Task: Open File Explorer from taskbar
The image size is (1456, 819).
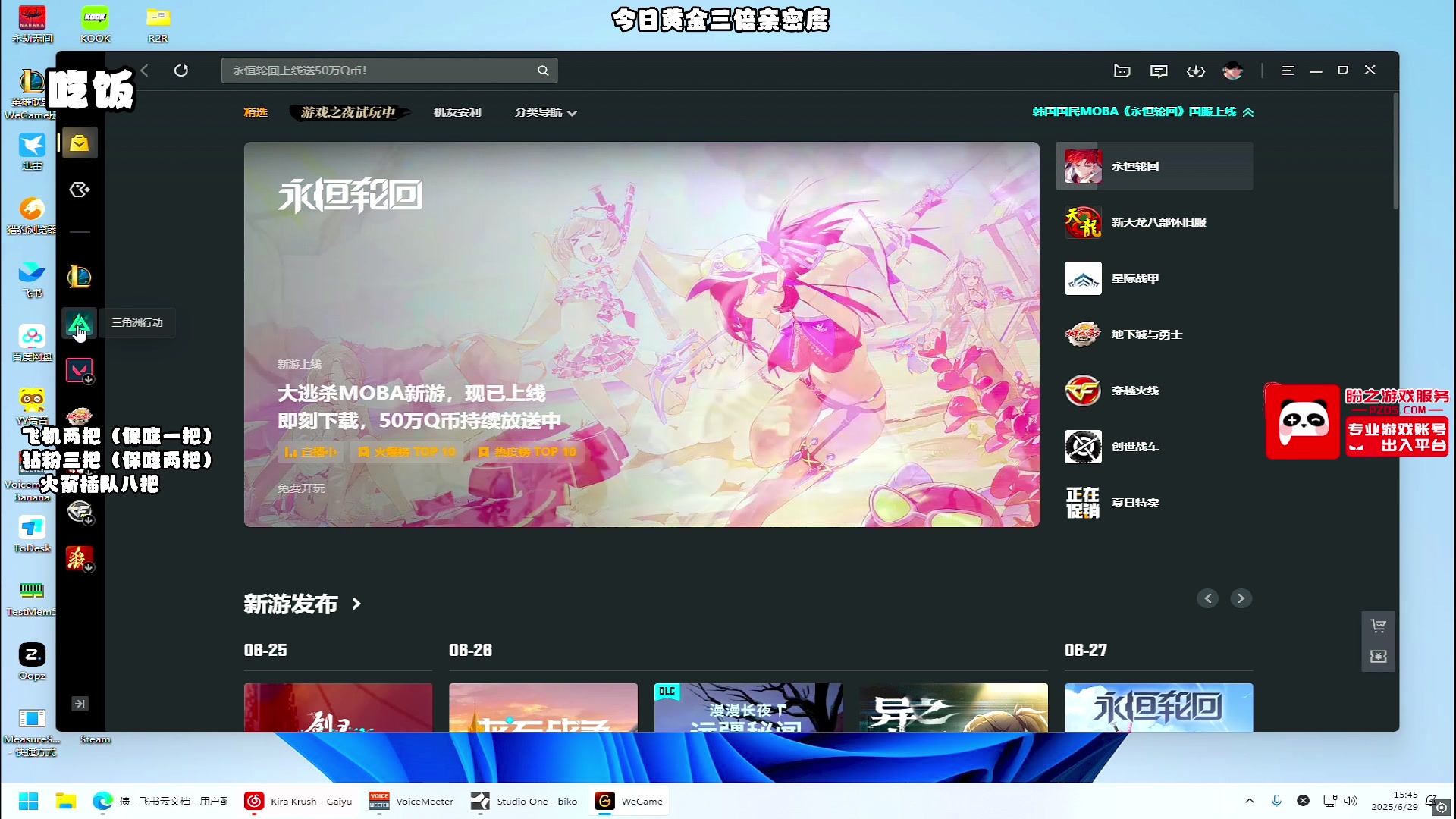Action: (66, 801)
